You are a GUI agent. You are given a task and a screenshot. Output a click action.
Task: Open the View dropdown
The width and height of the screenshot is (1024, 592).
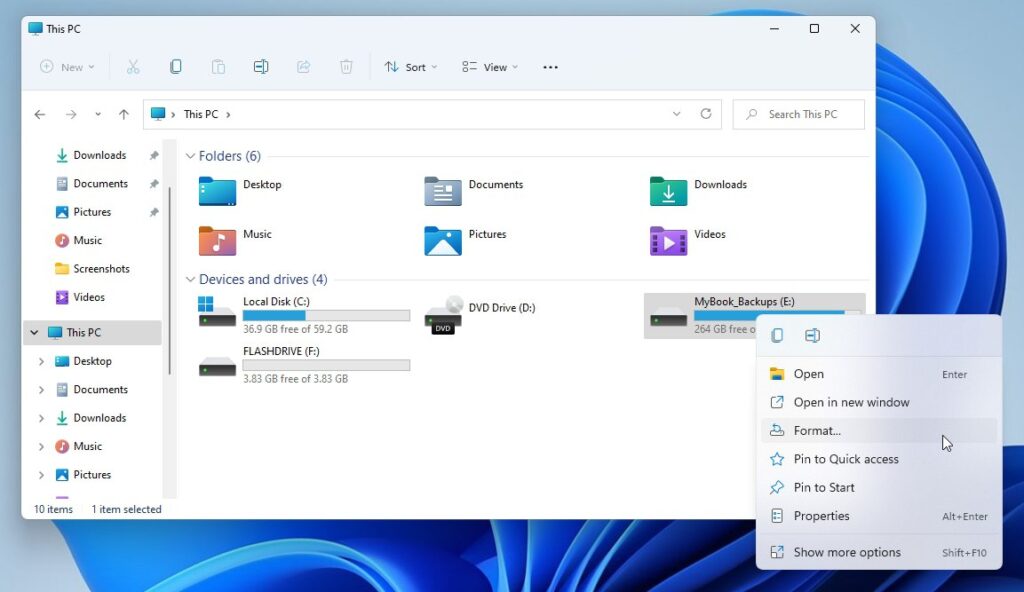488,66
